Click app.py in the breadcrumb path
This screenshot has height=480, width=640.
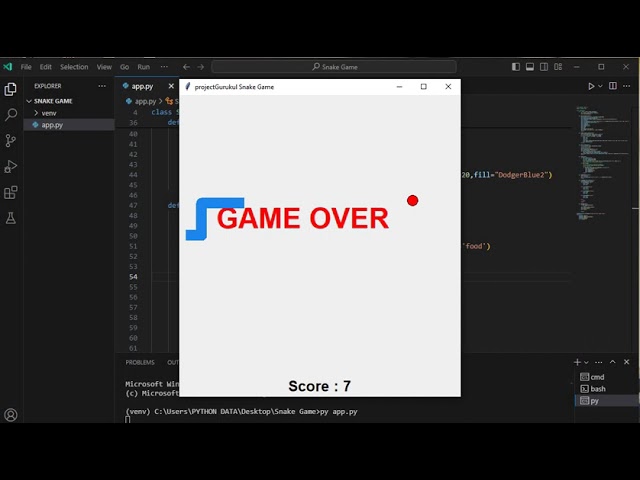pyautogui.click(x=145, y=101)
